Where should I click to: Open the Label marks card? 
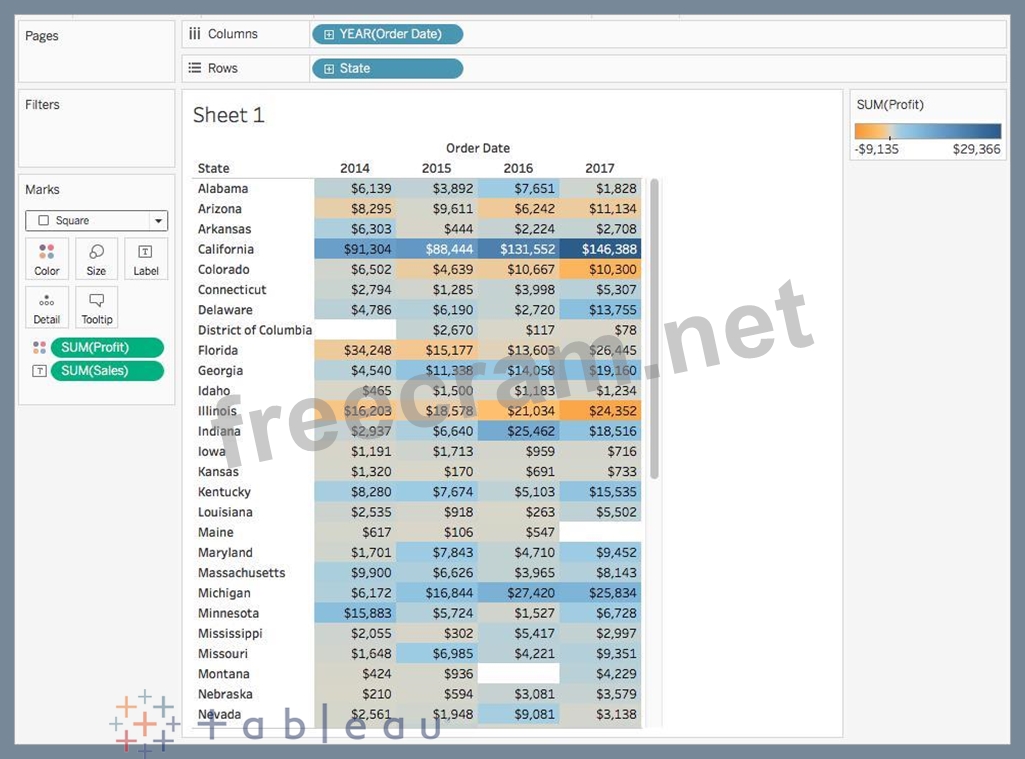145,258
